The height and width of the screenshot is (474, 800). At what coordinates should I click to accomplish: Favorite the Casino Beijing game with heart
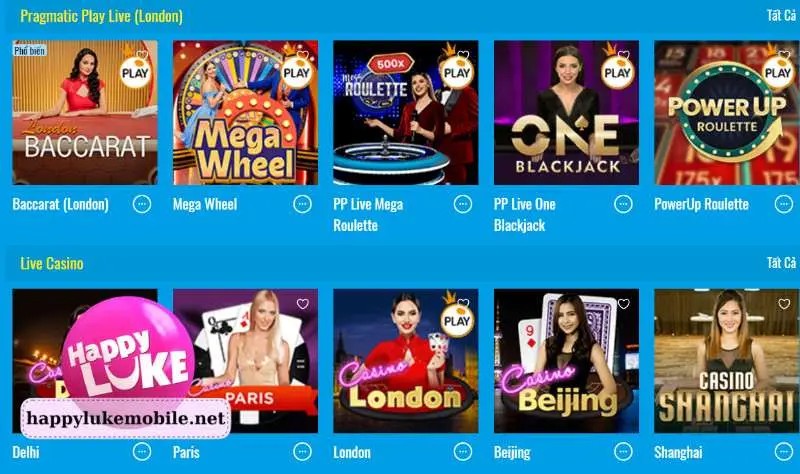623,304
